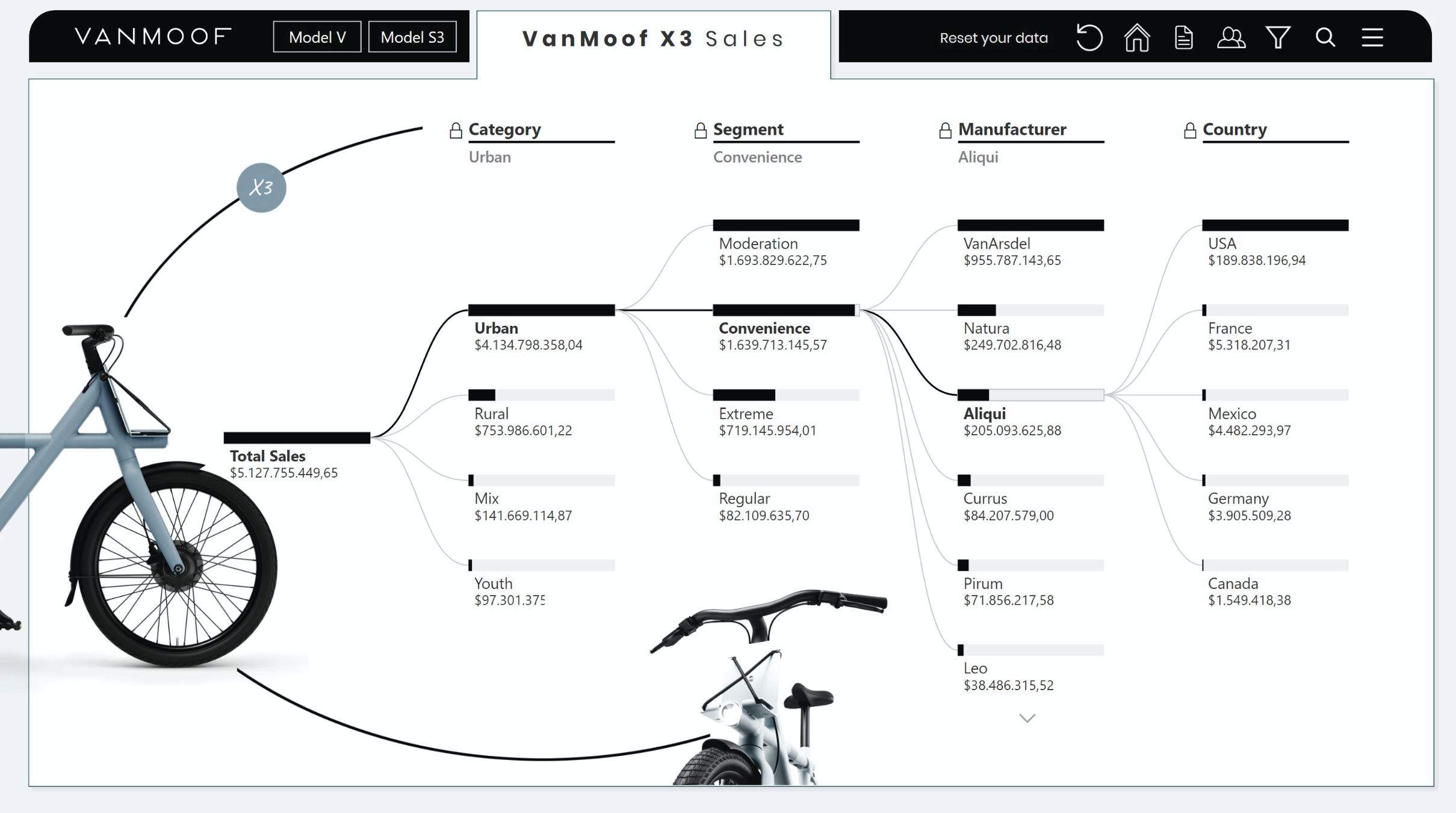Click the users group icon
The width and height of the screenshot is (1456, 813).
tap(1231, 37)
